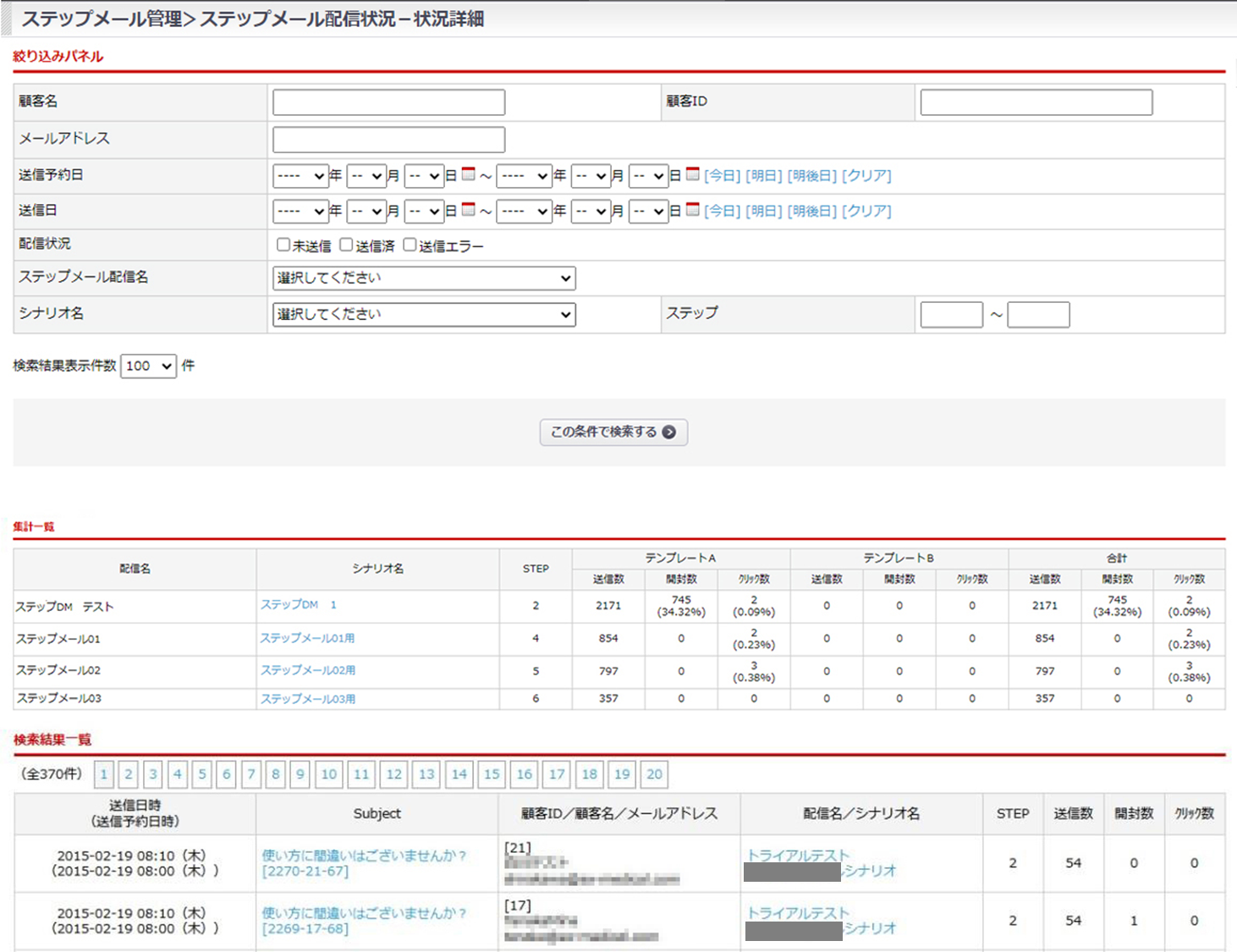Image resolution: width=1237 pixels, height=952 pixels.
Task: Expand the ステップメール配信名 dropdown
Action: [x=424, y=278]
